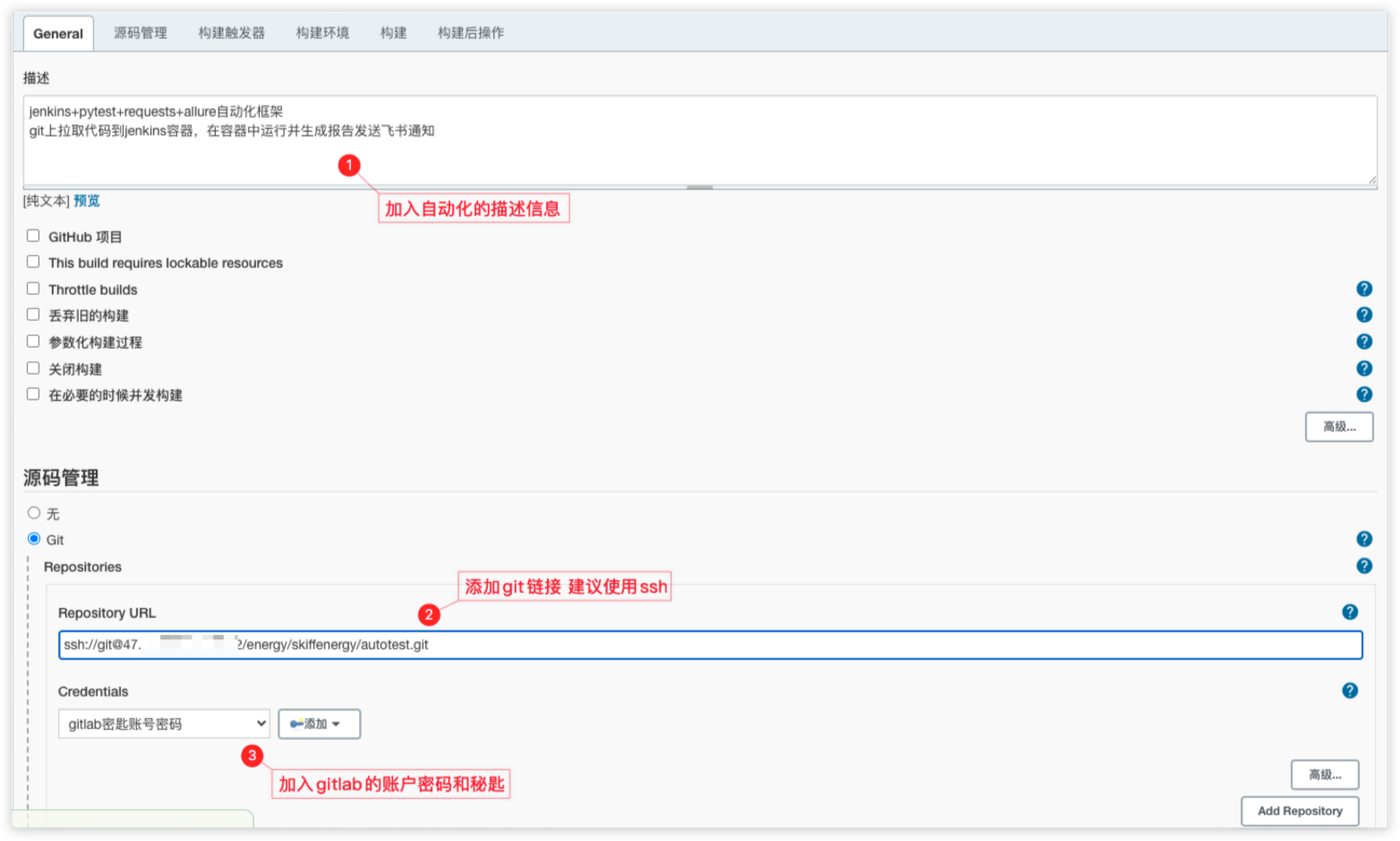
Task: Expand the 添加 credentials dropdown button
Action: (319, 724)
